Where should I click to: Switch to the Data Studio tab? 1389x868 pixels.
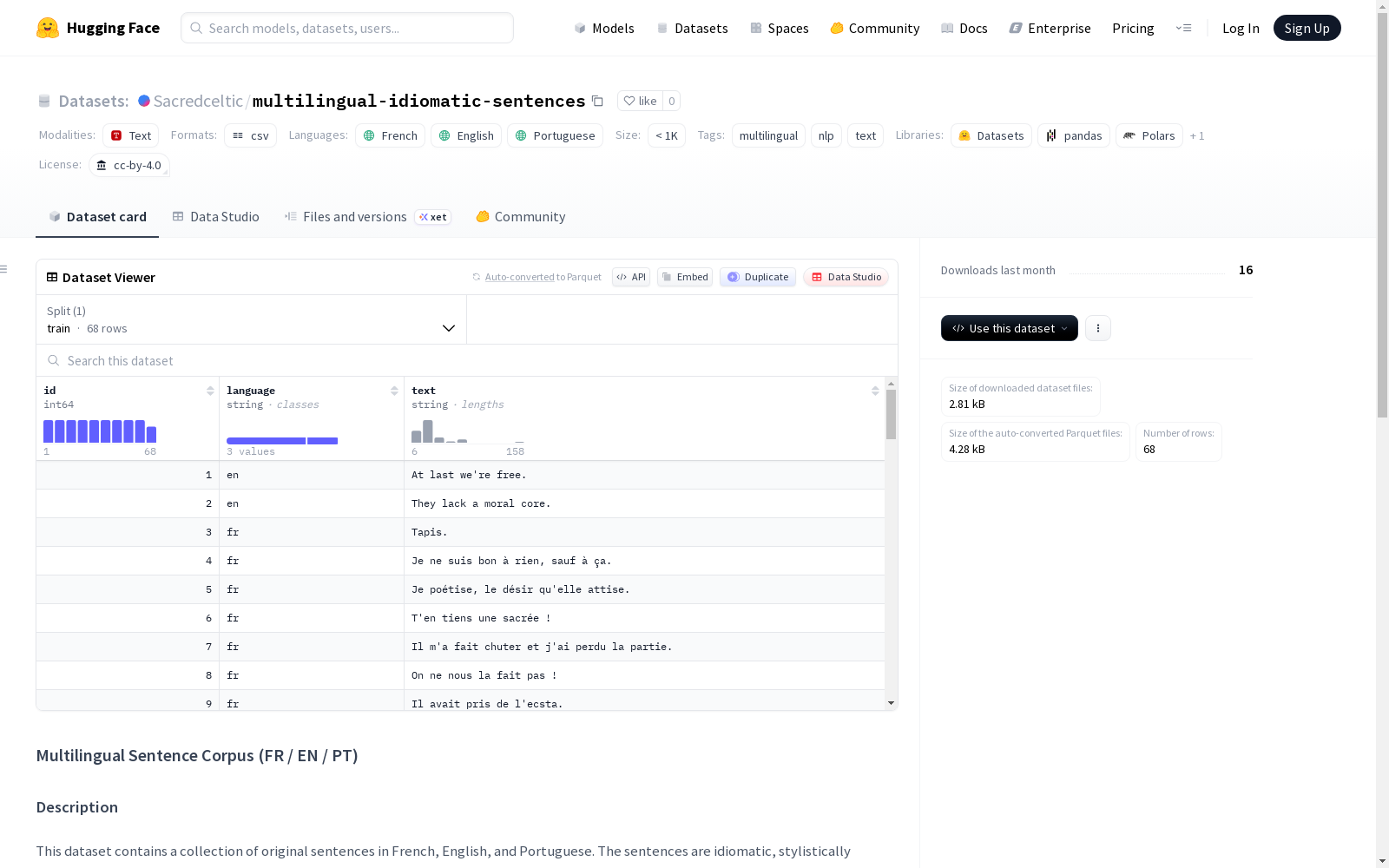tap(216, 217)
